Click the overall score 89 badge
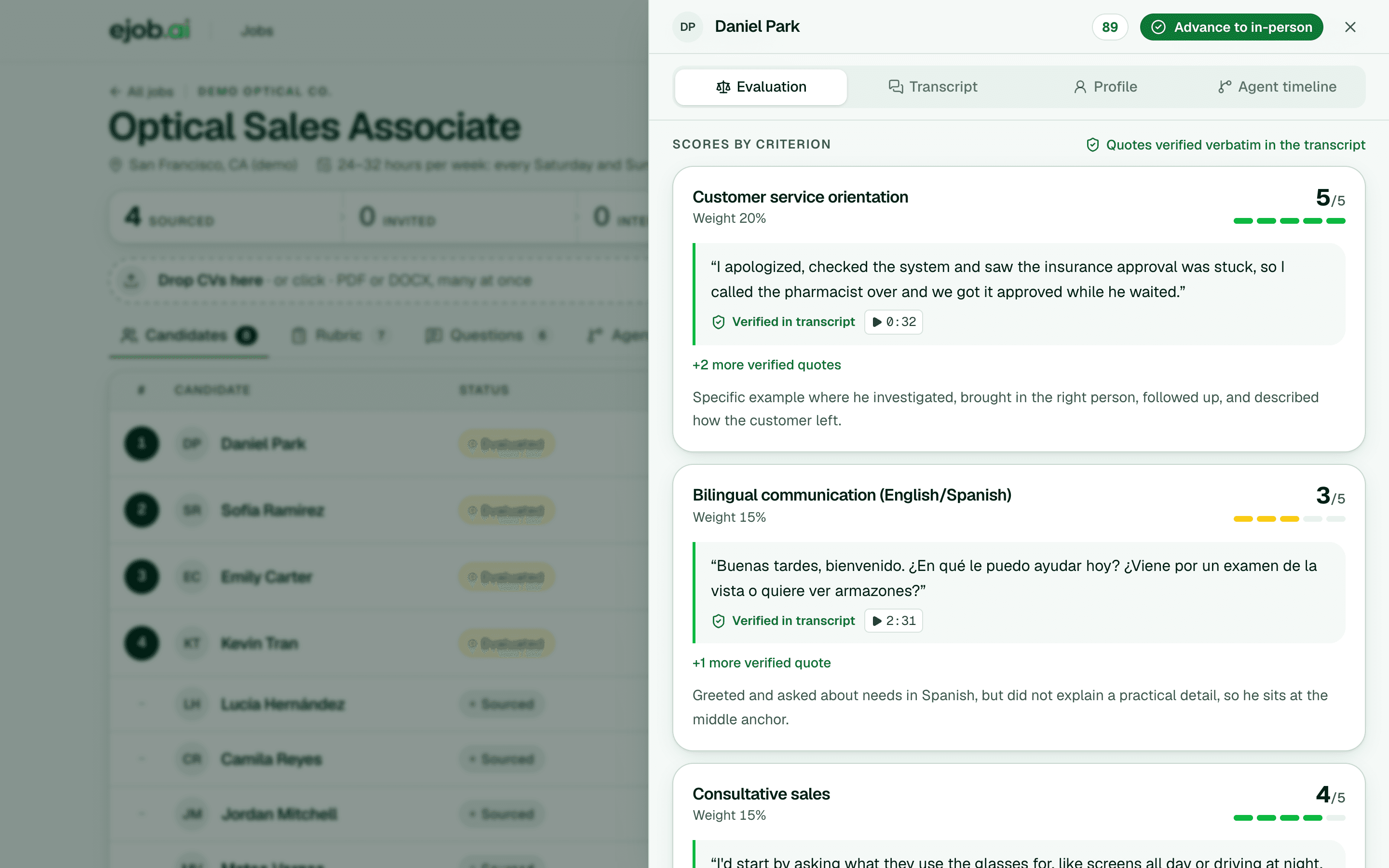 click(1109, 27)
